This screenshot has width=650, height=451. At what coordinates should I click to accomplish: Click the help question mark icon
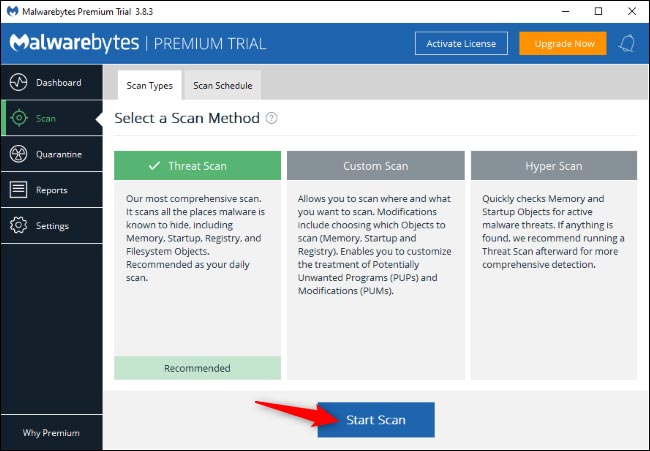coord(272,118)
